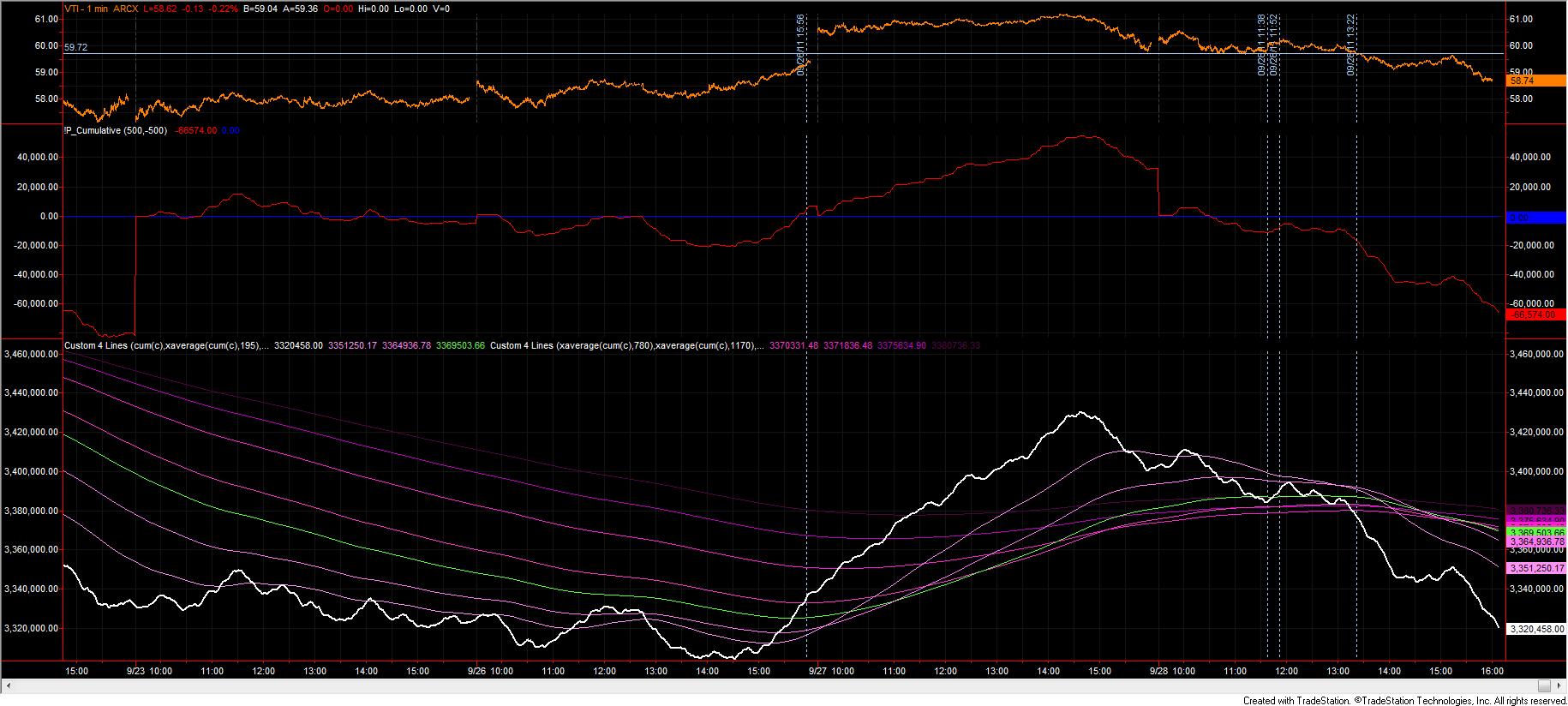The height and width of the screenshot is (706, 1568).
Task: Click the red -66,574.00 axis marker
Action: (x=1535, y=314)
